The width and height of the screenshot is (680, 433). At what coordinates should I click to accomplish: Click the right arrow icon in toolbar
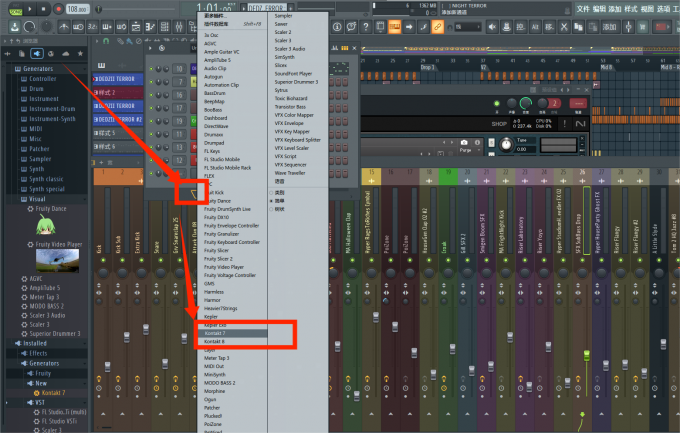[x=409, y=27]
